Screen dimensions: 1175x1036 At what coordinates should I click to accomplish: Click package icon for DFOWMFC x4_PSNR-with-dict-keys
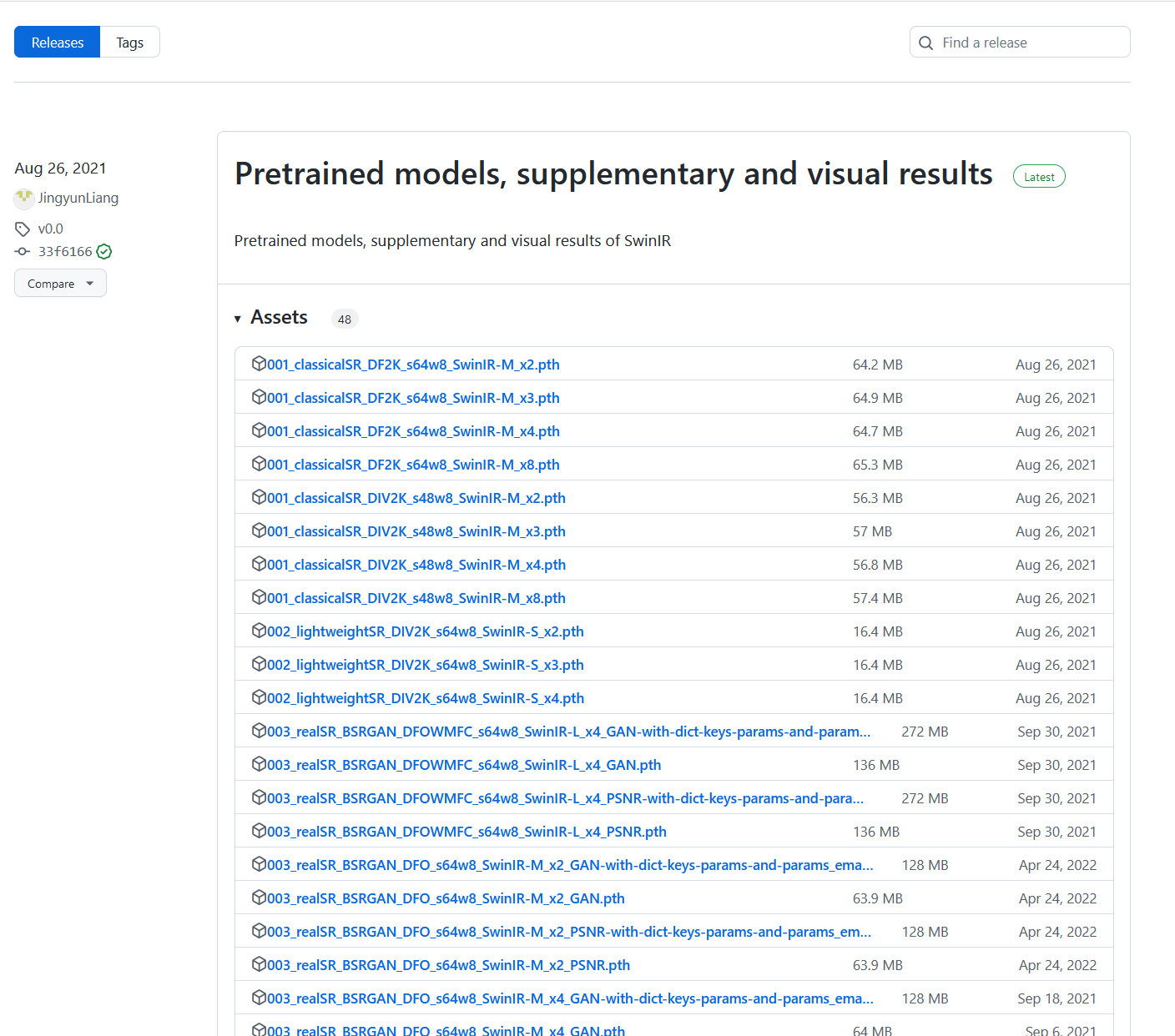click(259, 797)
